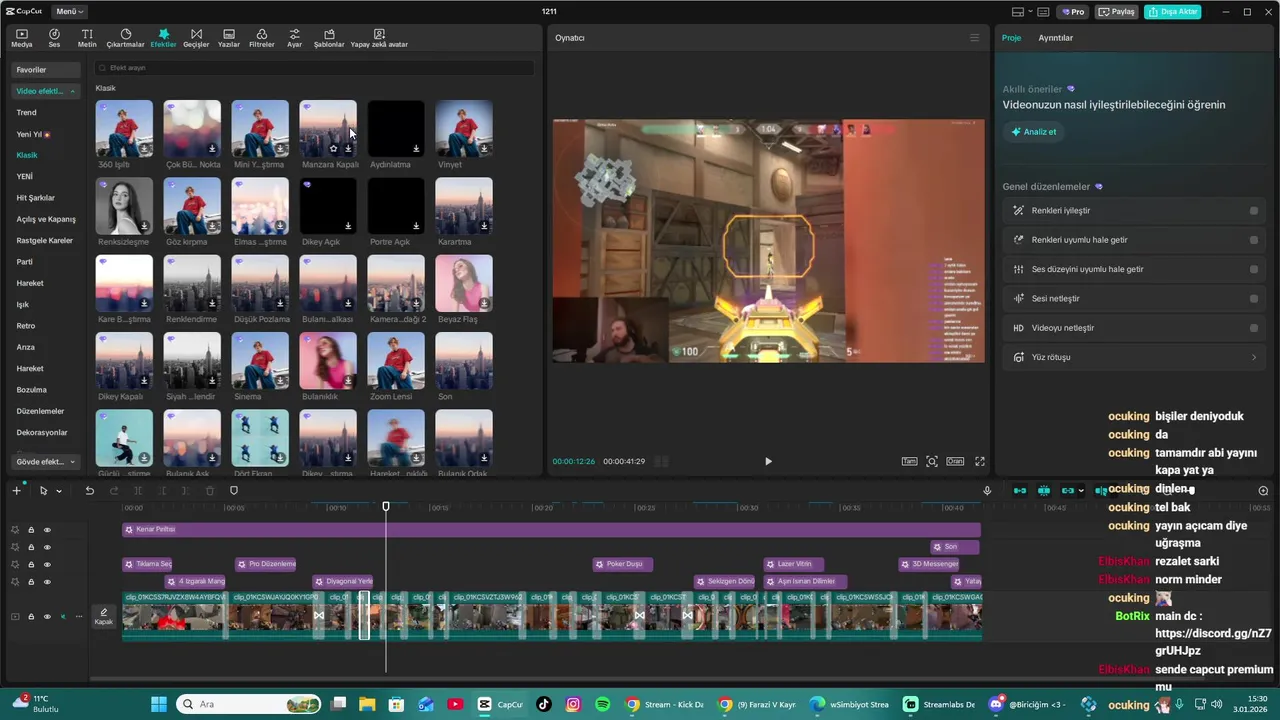Enable the Videoyu netleştir checkbox
The image size is (1280, 720).
click(1254, 328)
